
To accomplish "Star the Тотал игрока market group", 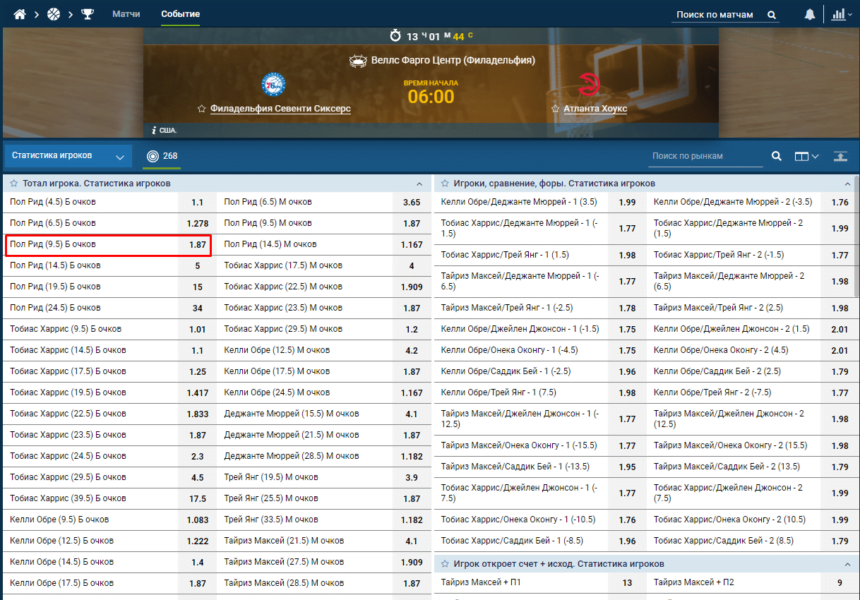I will pos(13,184).
